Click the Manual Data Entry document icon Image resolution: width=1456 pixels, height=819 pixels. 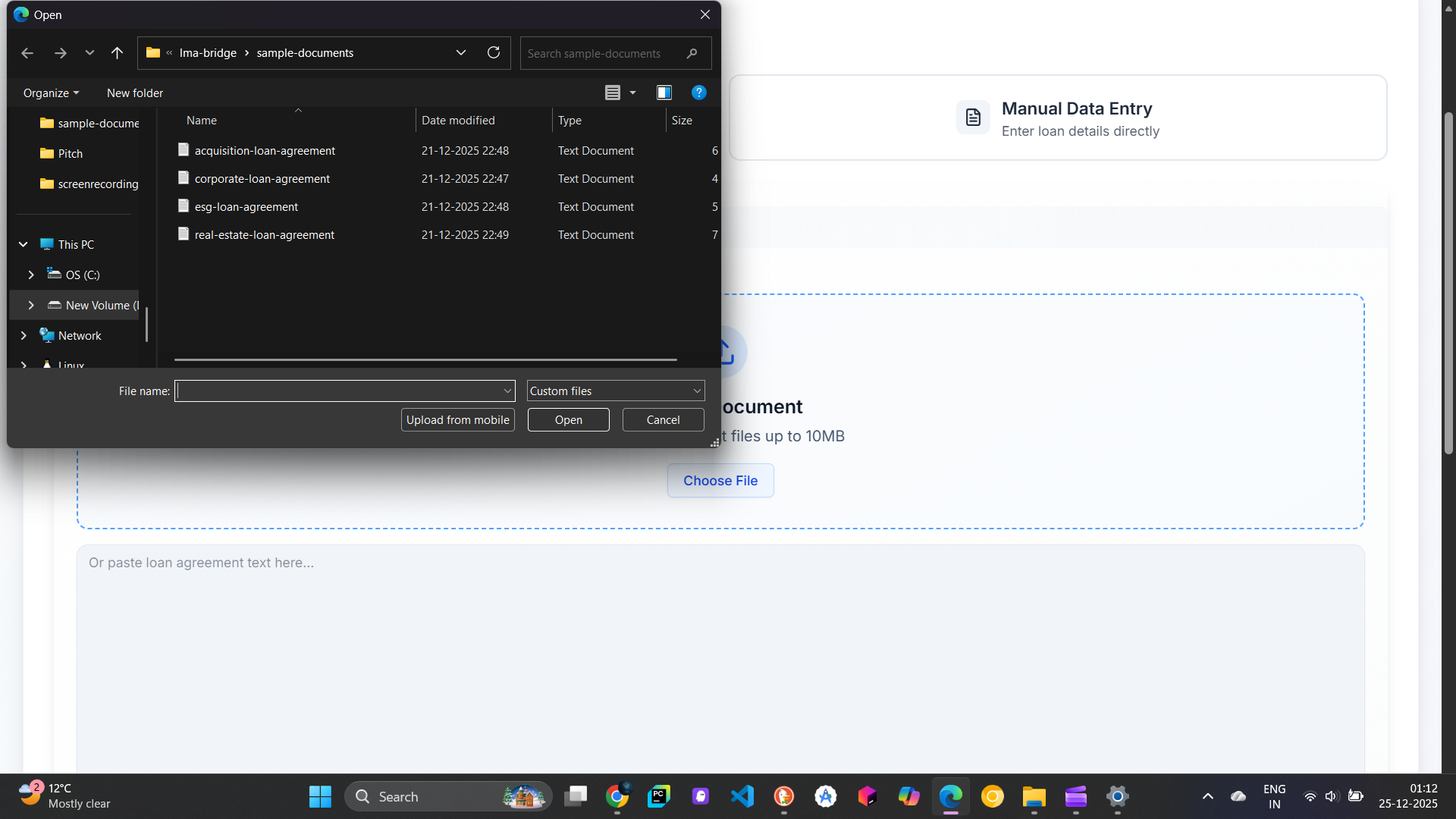[973, 118]
